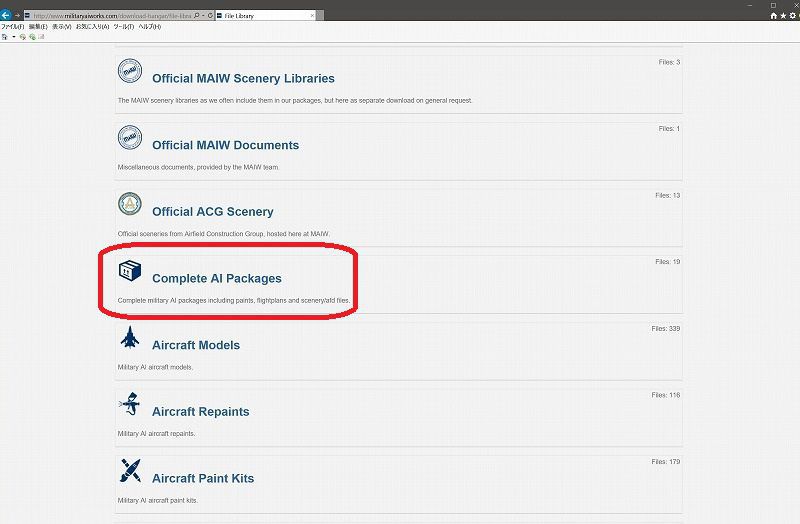Open the 表示(V) menu

[62, 27]
